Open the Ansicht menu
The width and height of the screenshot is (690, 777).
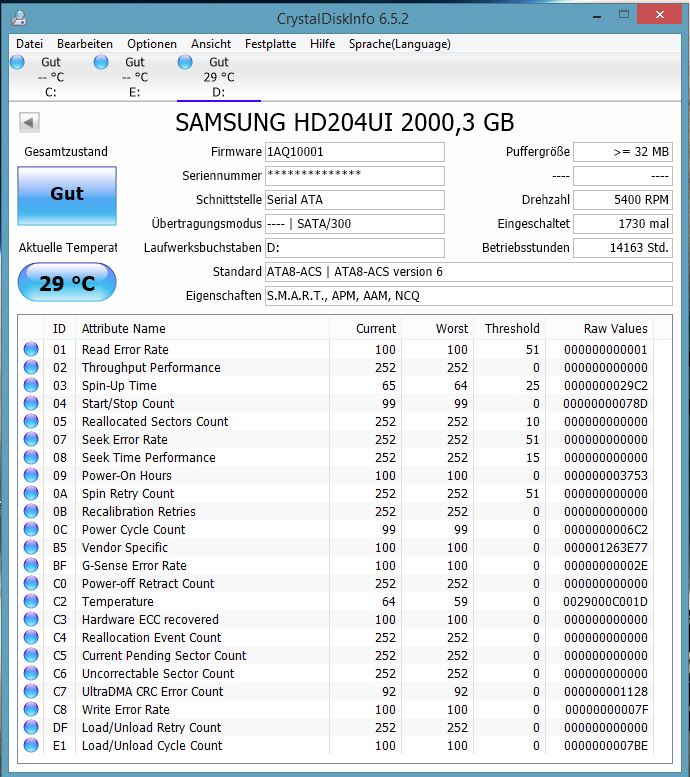click(x=211, y=44)
